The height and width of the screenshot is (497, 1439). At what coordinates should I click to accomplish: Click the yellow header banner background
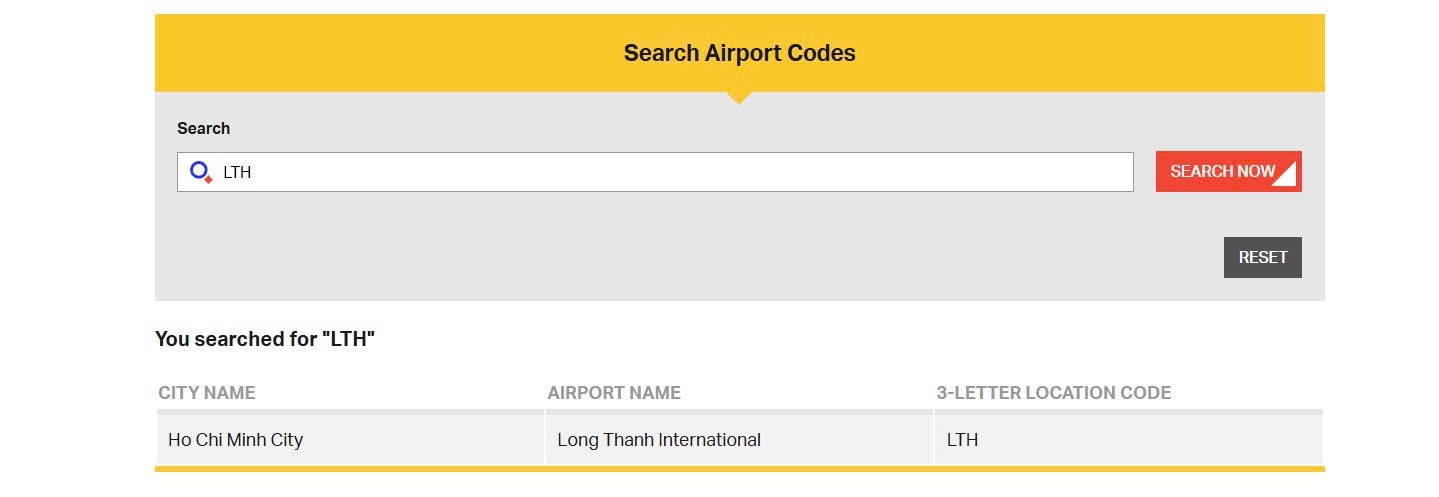tap(400, 53)
